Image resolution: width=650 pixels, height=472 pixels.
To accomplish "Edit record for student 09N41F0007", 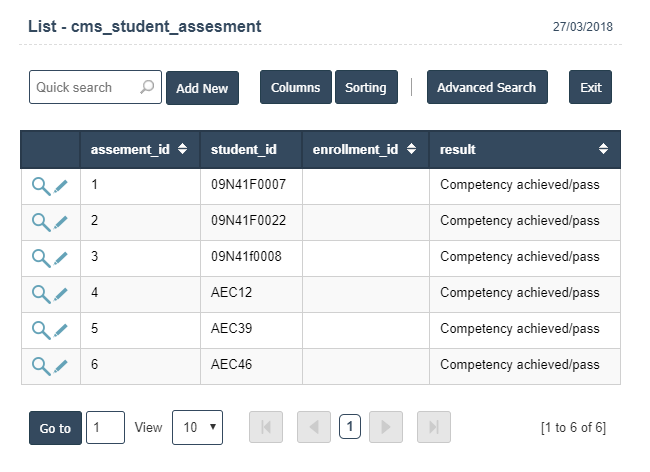I will (61, 186).
